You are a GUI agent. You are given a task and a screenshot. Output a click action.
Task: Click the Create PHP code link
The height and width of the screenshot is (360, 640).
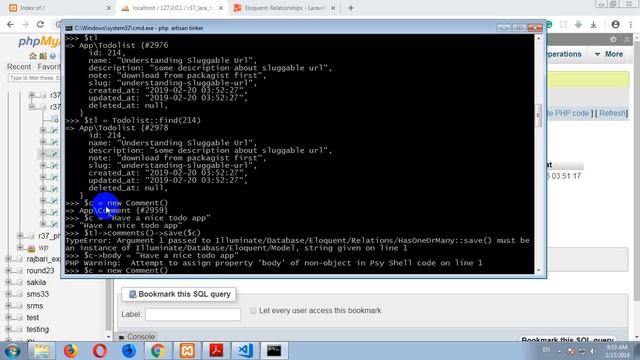[568, 113]
